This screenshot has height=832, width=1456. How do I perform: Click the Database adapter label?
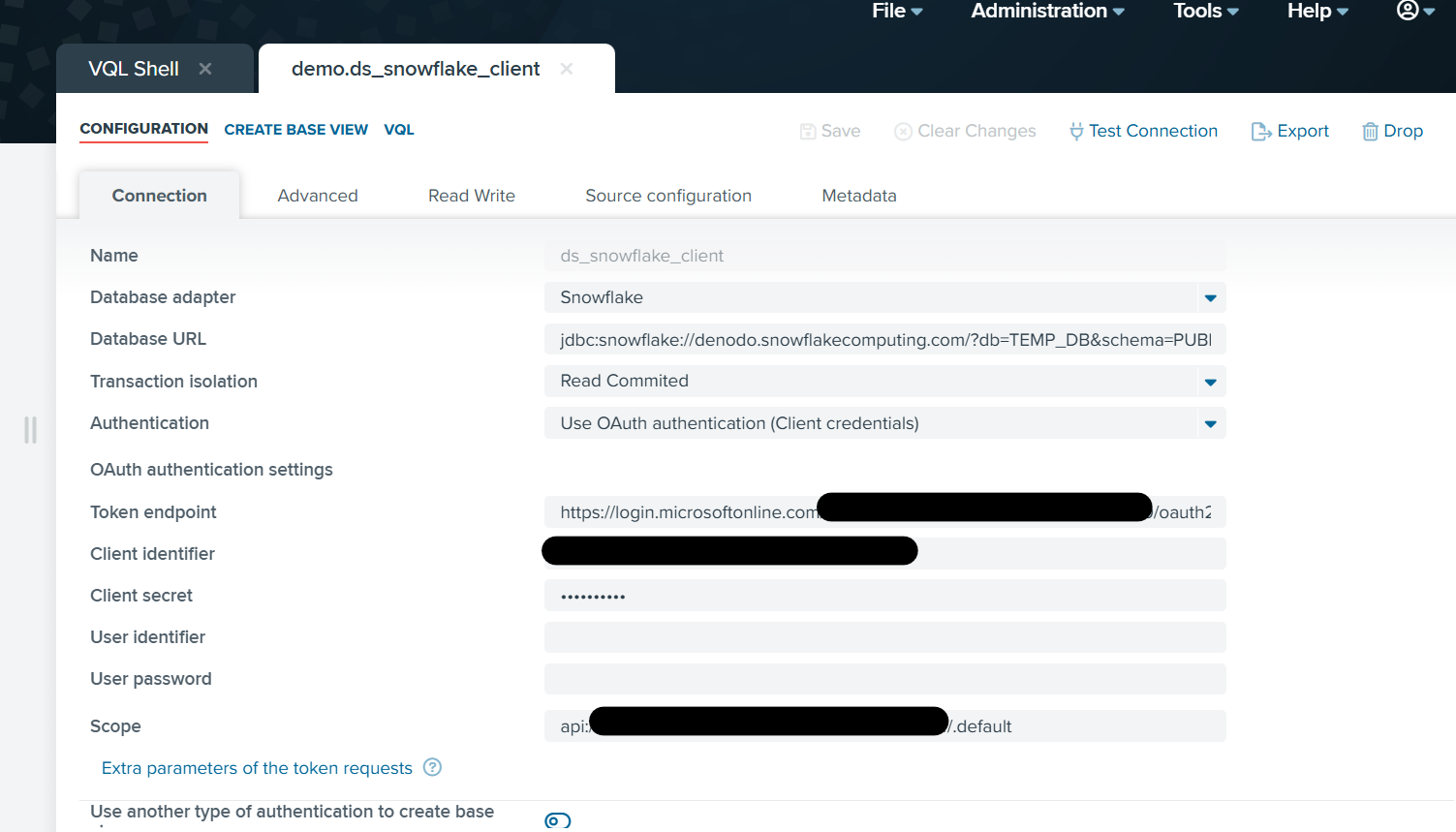pos(163,297)
